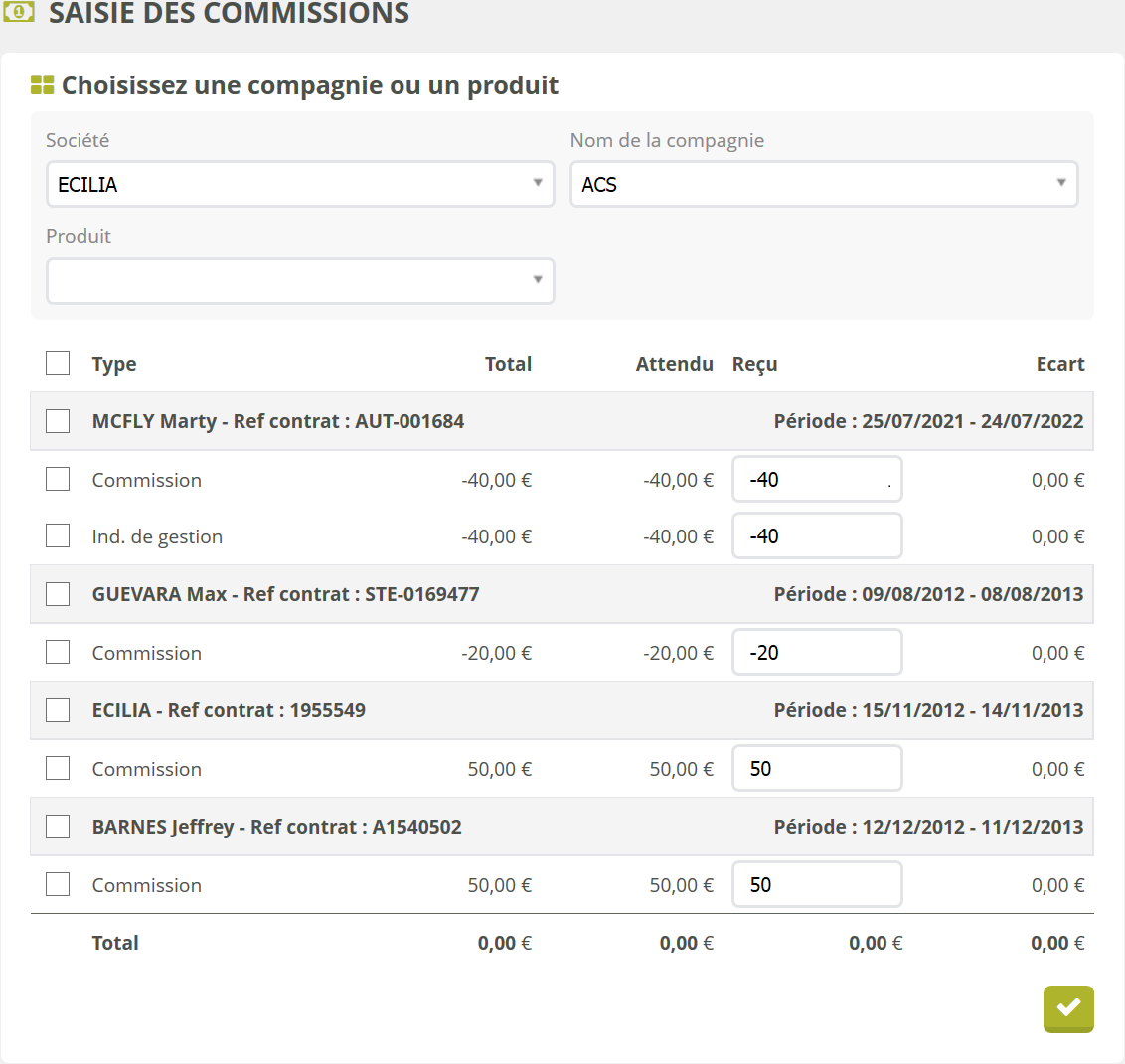Image resolution: width=1125 pixels, height=1064 pixels.
Task: Toggle the select-all checkbox in header row
Action: (x=58, y=363)
